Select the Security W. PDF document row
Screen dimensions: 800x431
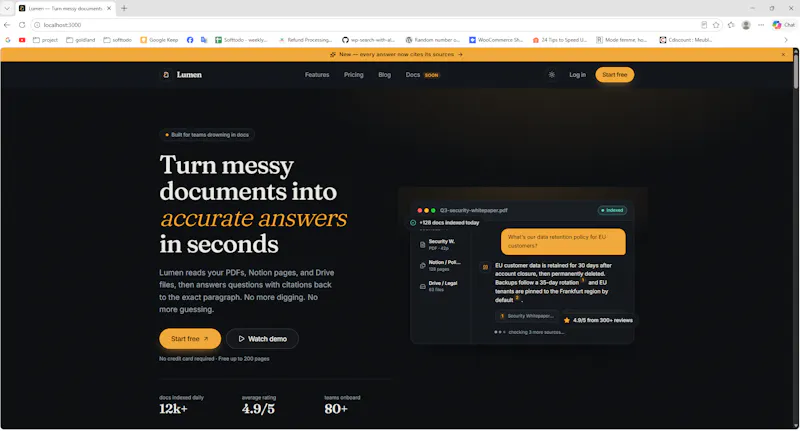click(441, 244)
